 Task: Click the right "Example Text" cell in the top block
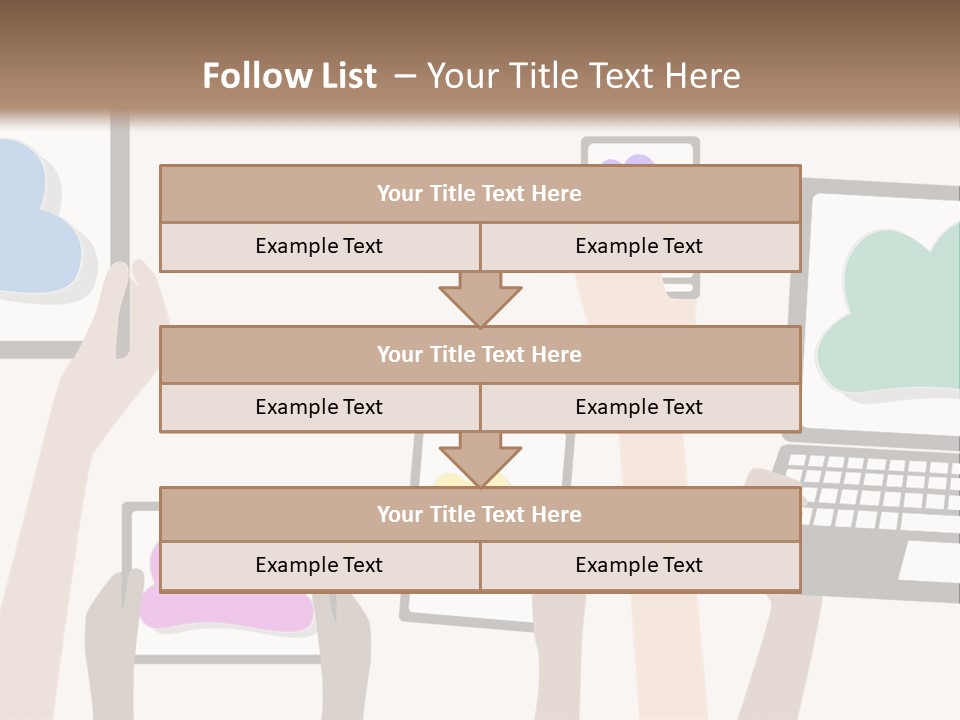(x=639, y=247)
